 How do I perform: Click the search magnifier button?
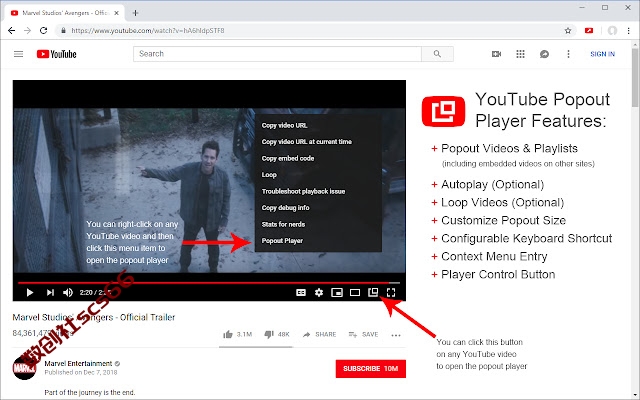tap(437, 54)
